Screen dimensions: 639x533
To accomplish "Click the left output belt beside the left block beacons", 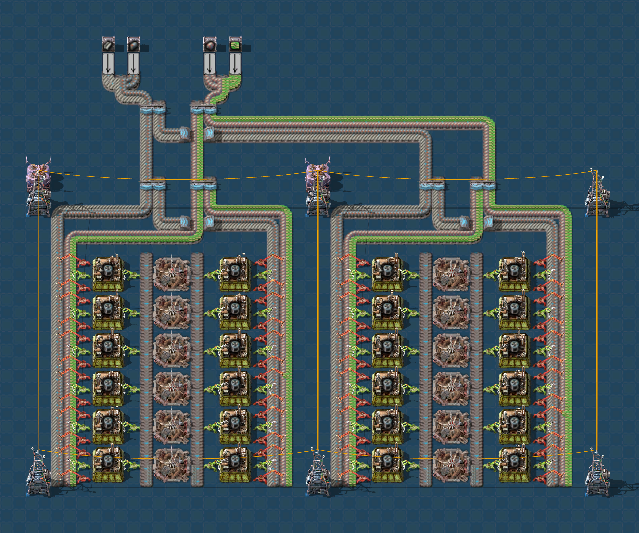I will point(146,369).
